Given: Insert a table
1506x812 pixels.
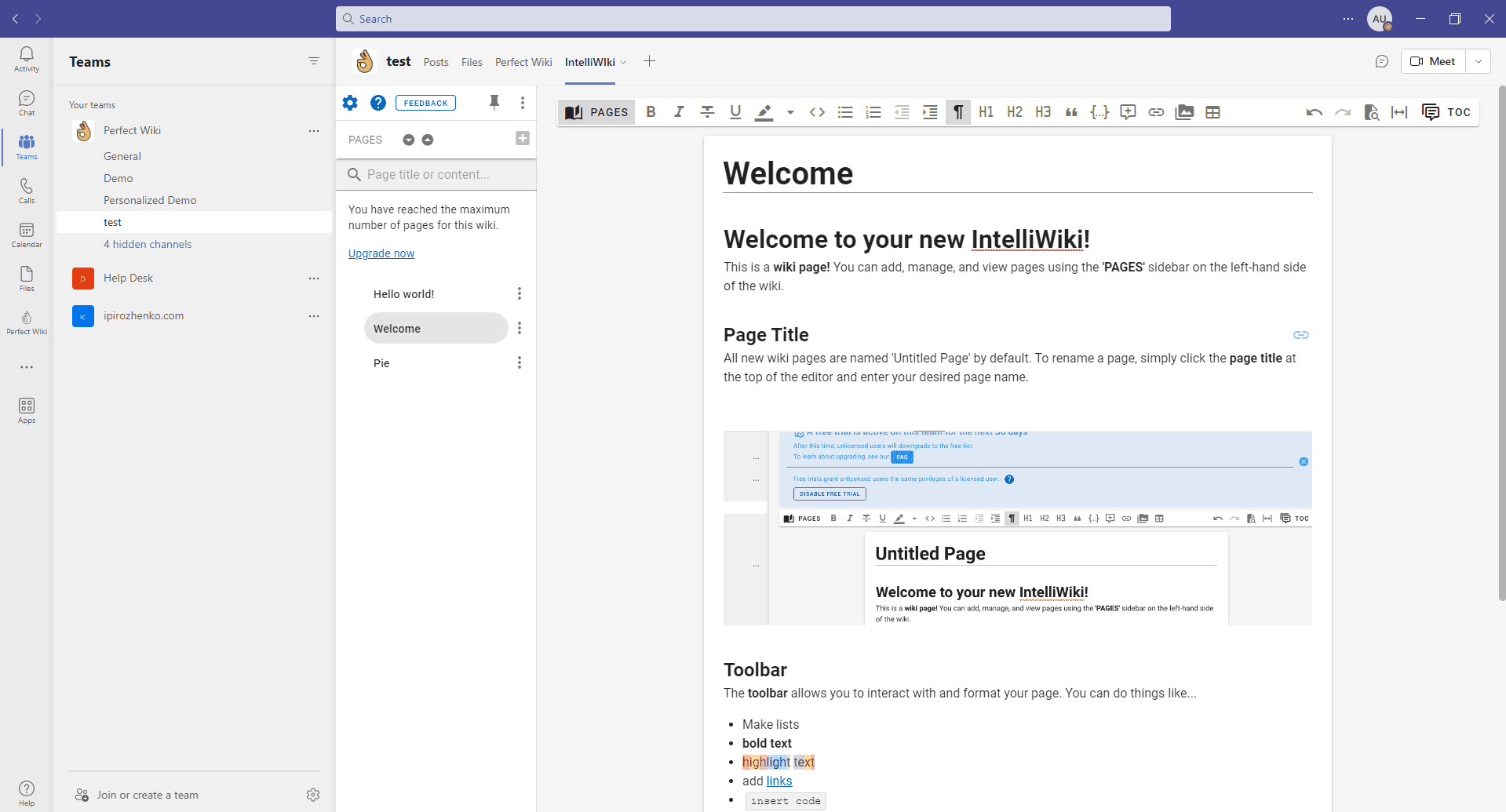Looking at the screenshot, I should [x=1212, y=112].
